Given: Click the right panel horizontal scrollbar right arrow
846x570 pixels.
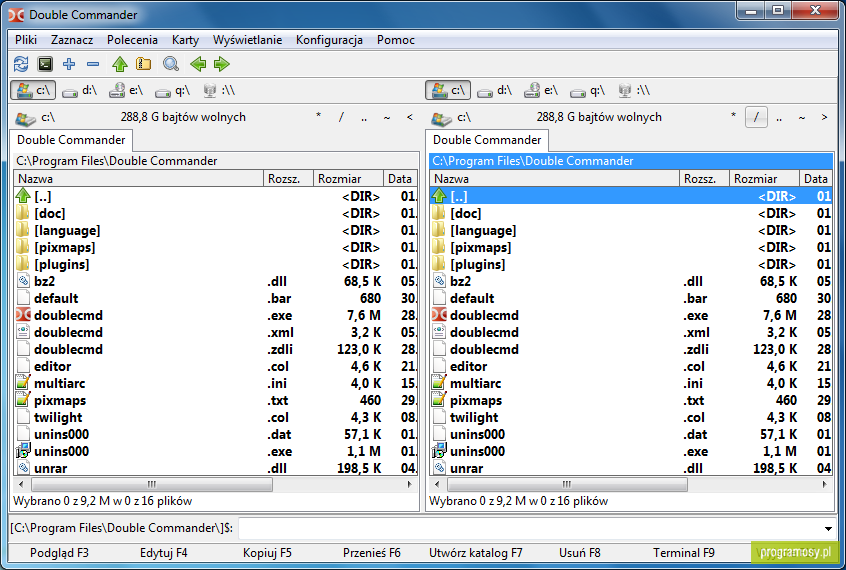Looking at the screenshot, I should click(824, 484).
